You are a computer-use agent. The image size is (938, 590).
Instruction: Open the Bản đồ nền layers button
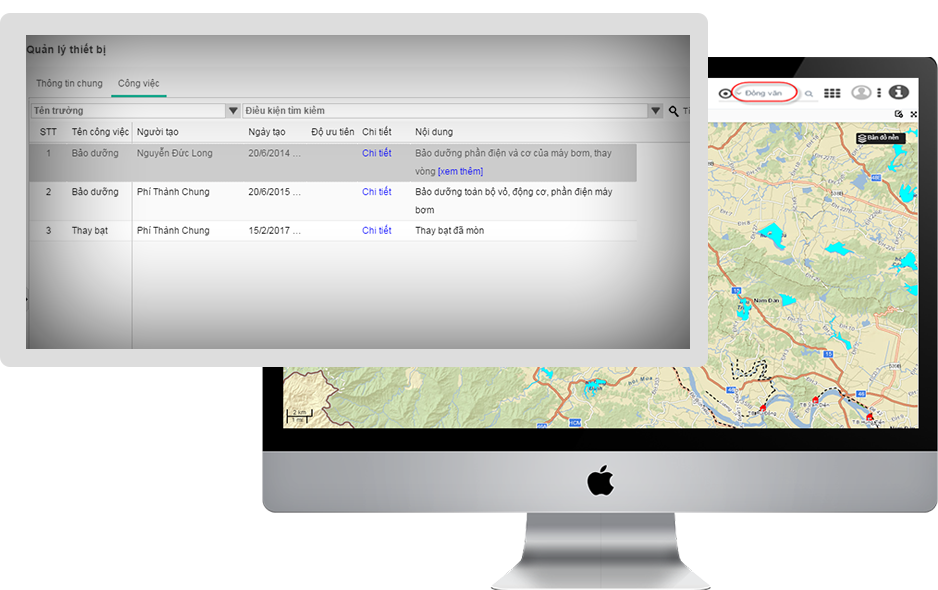(881, 137)
